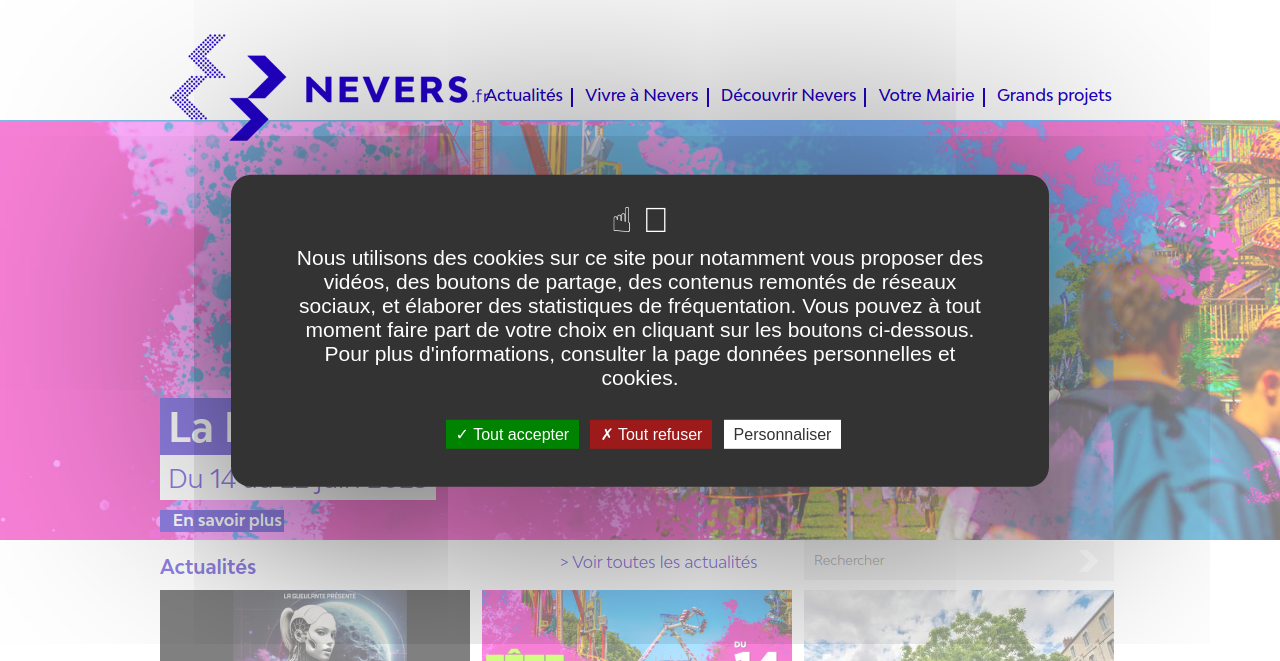Submit search with the arrow icon
The height and width of the screenshot is (661, 1280).
click(x=1089, y=561)
